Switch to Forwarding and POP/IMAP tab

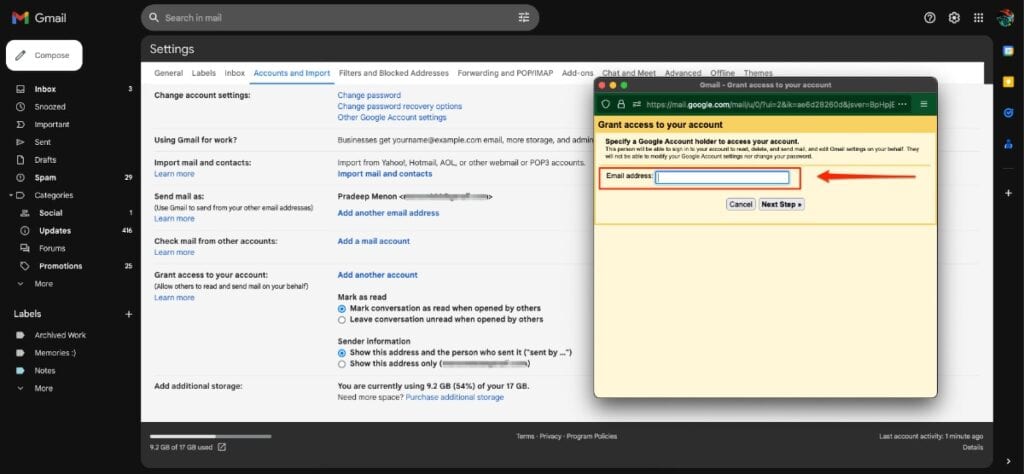505,73
